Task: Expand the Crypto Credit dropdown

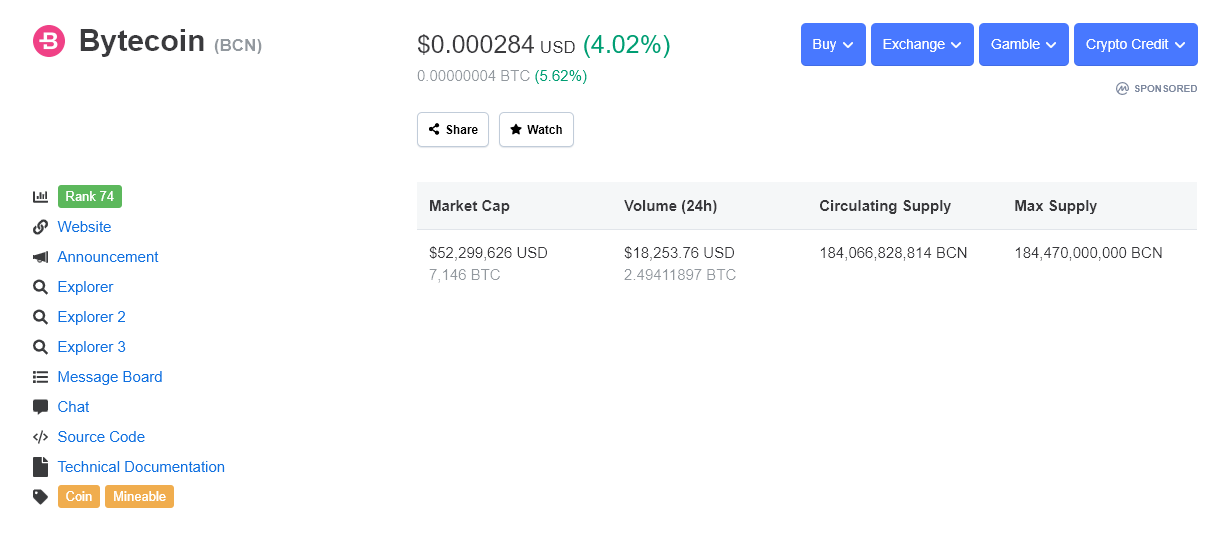Action: tap(1136, 45)
